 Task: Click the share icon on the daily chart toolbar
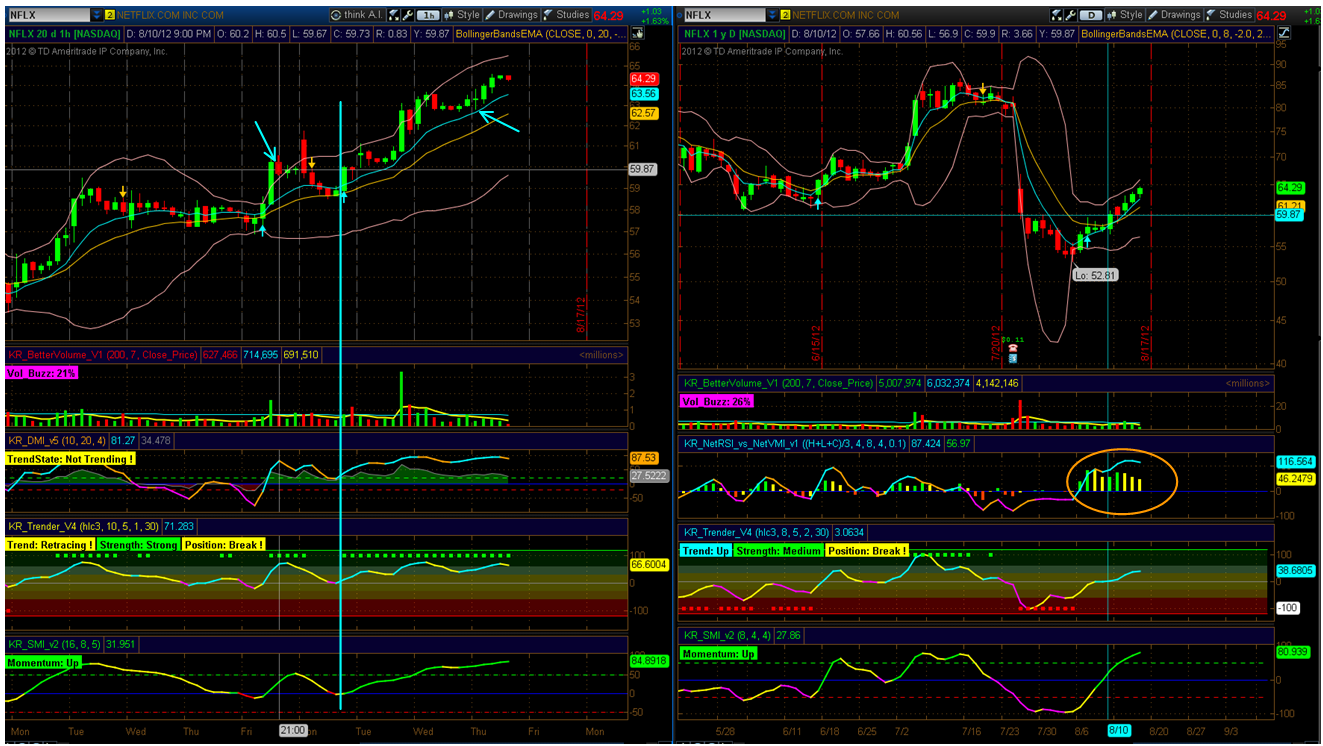point(1055,15)
